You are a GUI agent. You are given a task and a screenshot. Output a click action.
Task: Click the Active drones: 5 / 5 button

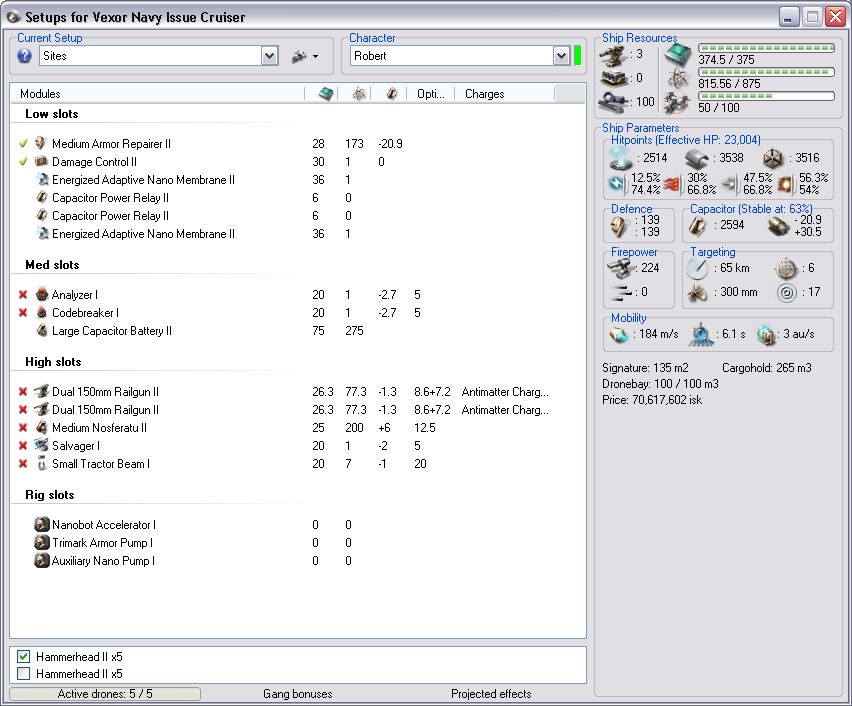[105, 693]
